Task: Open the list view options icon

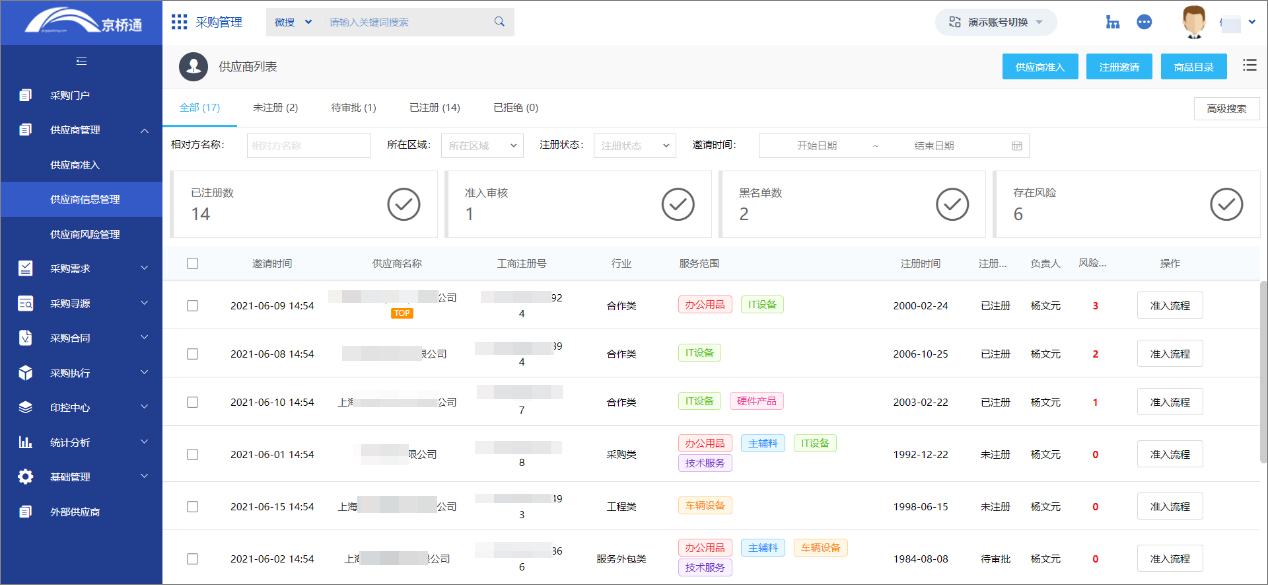Action: coord(1249,65)
